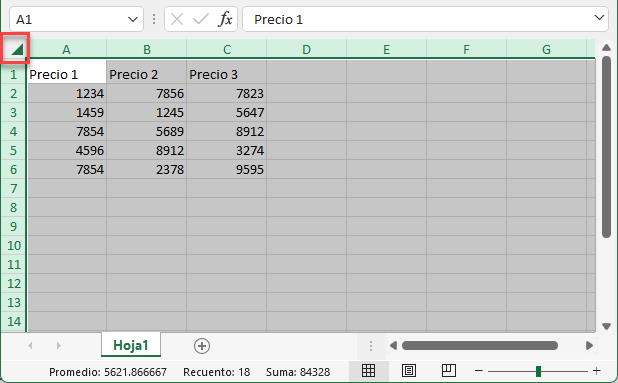The height and width of the screenshot is (383, 618).
Task: Switch to Page Break Preview icon
Action: point(449,371)
